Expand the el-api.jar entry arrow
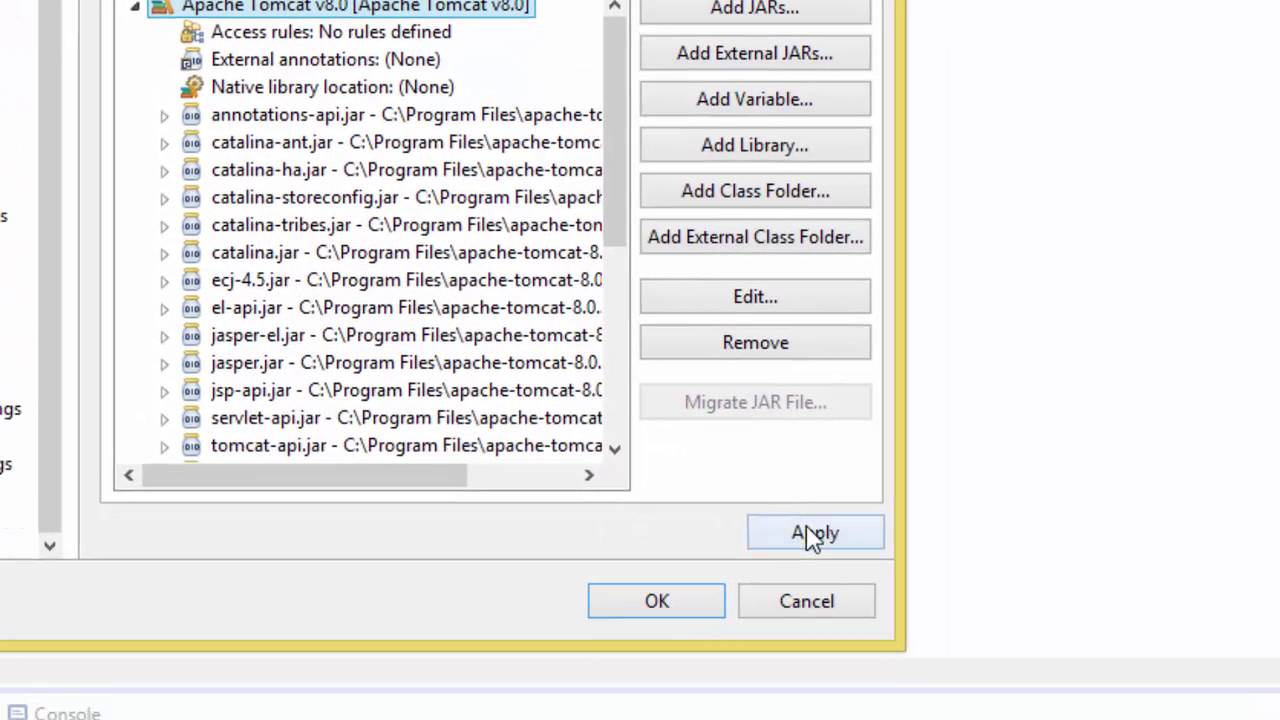1280x720 pixels. pyautogui.click(x=164, y=309)
